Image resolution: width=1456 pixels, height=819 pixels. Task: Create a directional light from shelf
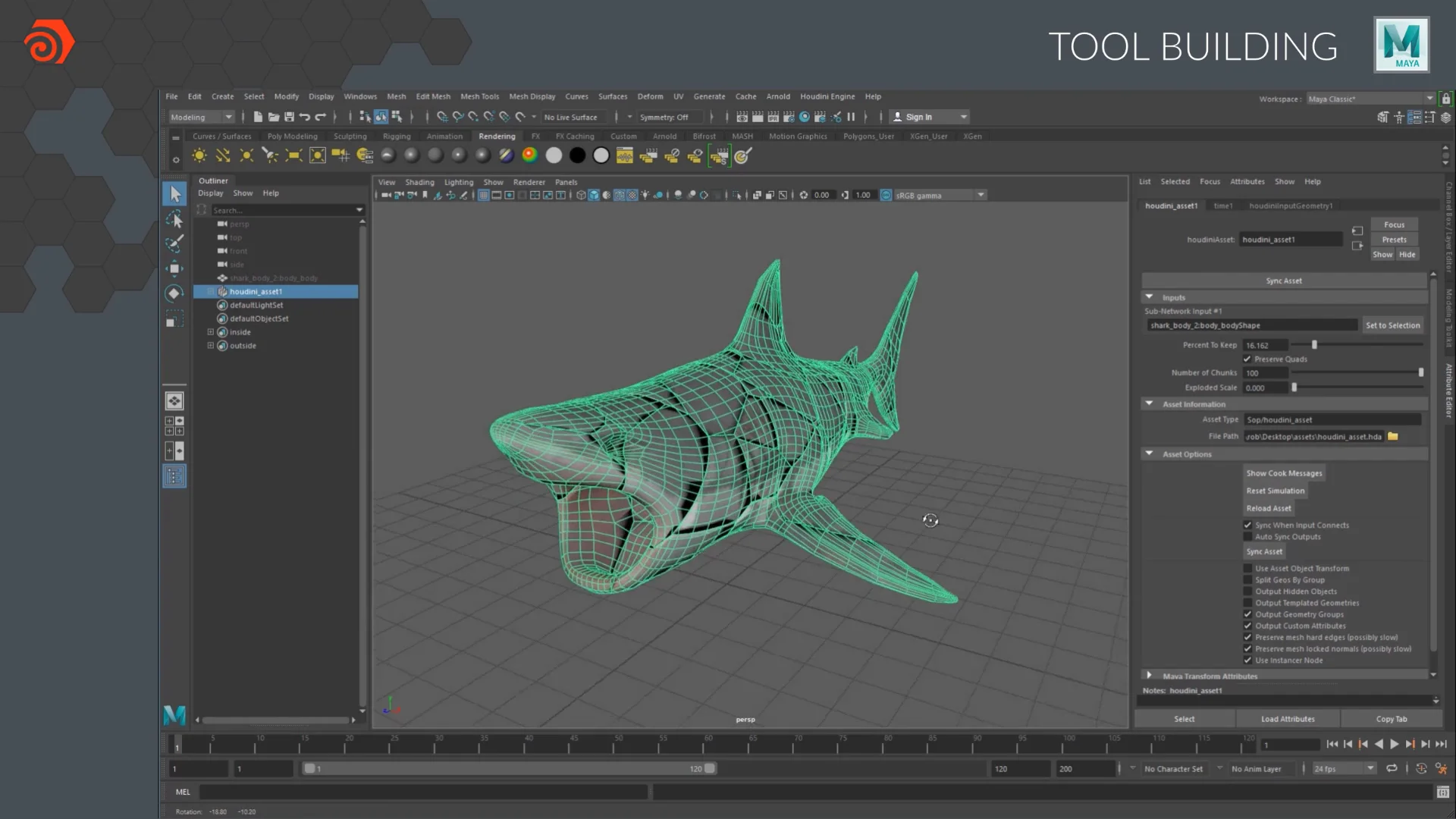point(223,155)
